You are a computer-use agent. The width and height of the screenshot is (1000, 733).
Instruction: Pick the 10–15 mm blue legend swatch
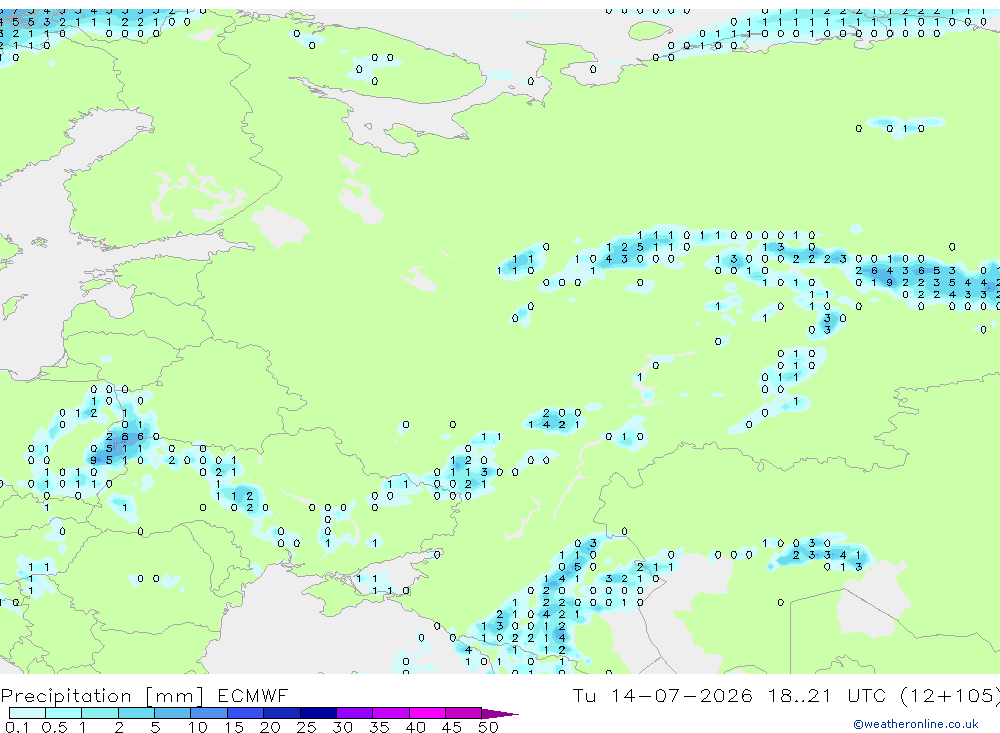point(209,713)
